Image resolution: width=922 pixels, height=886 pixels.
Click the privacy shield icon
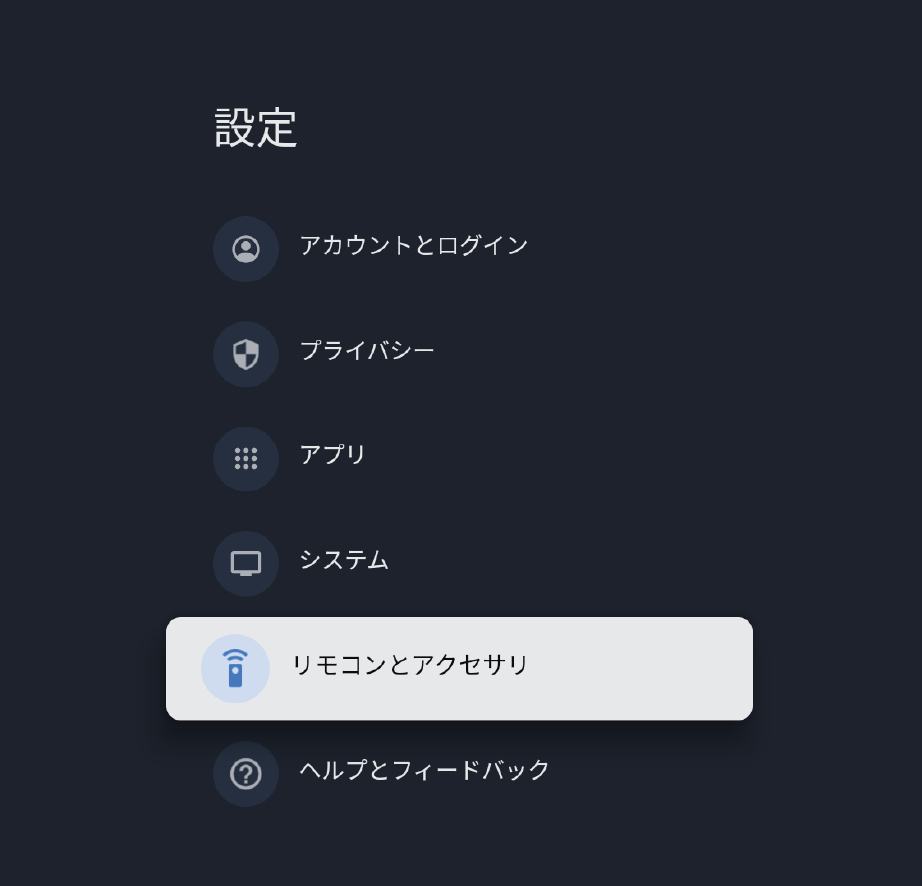point(246,354)
